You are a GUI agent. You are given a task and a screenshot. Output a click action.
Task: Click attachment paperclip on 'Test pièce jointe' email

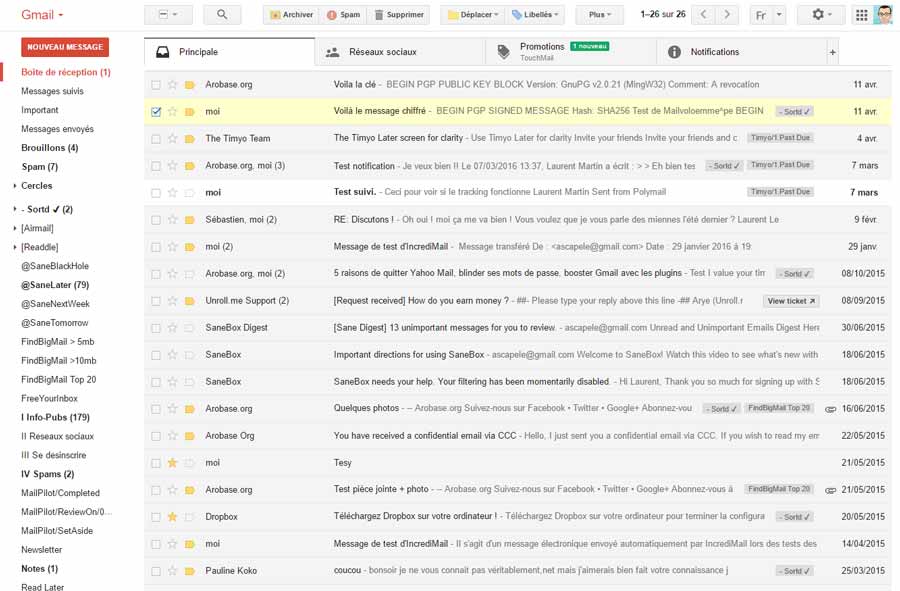click(831, 490)
